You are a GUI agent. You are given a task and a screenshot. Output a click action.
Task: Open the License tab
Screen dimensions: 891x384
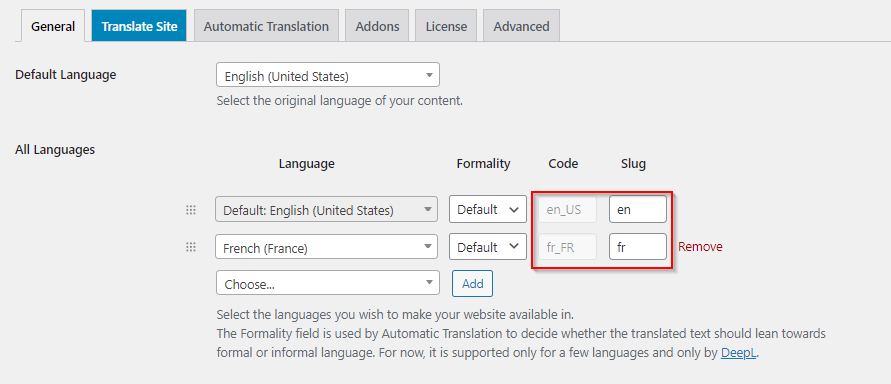pyautogui.click(x=446, y=26)
